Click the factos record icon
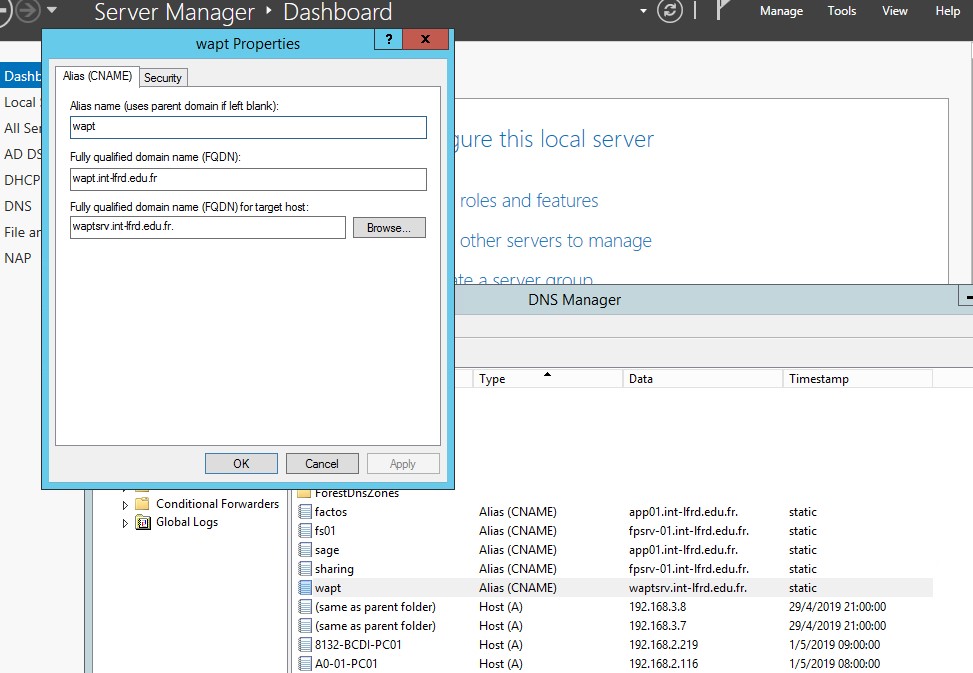This screenshot has height=673, width=973. [305, 512]
